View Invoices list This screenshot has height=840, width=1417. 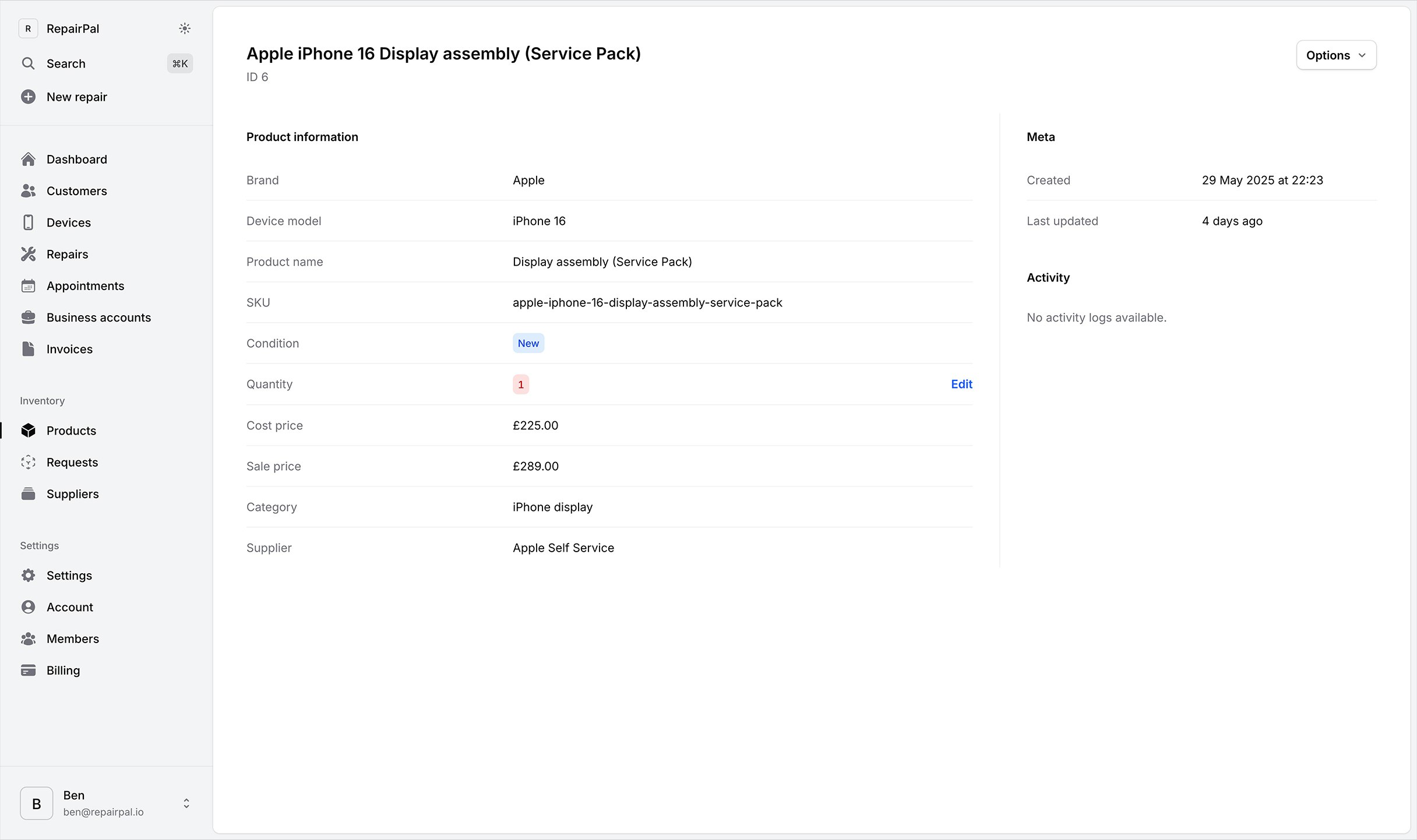(70, 349)
